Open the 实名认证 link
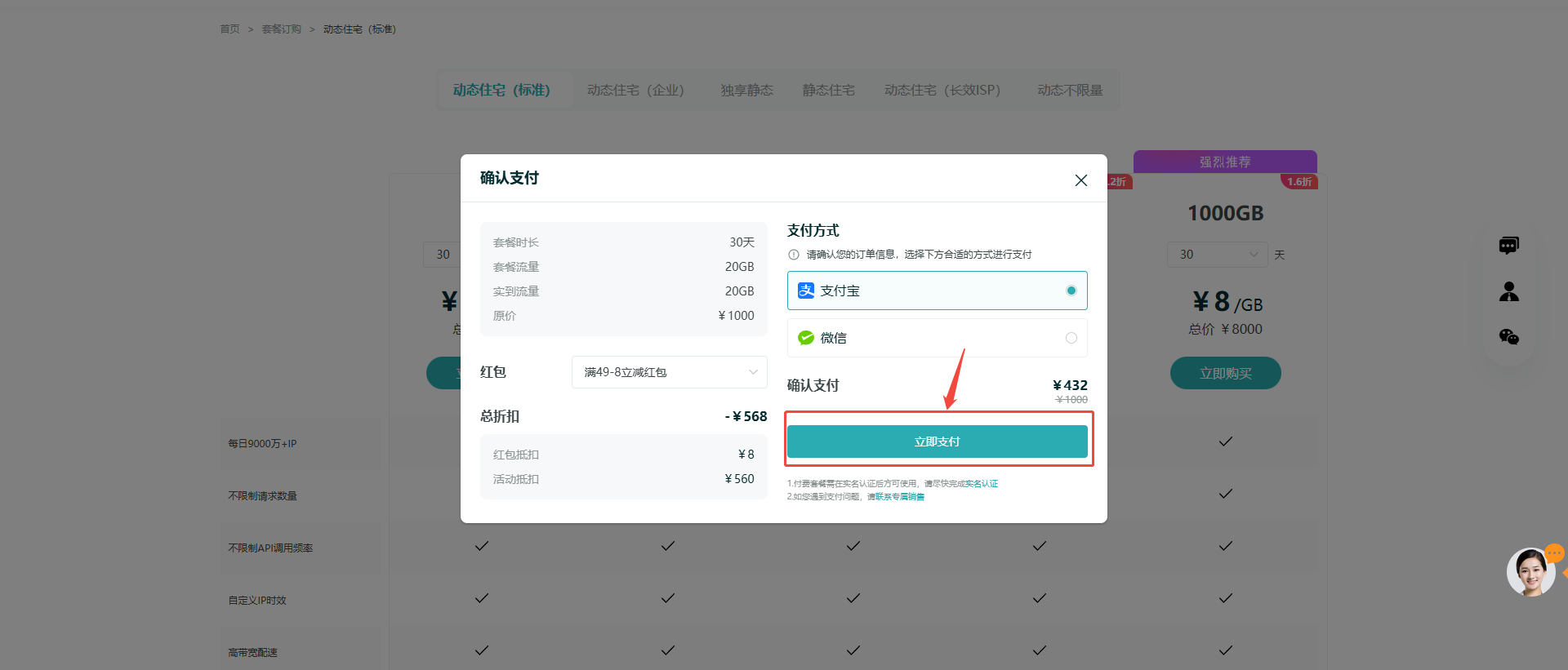This screenshot has height=670, width=1568. tap(982, 484)
